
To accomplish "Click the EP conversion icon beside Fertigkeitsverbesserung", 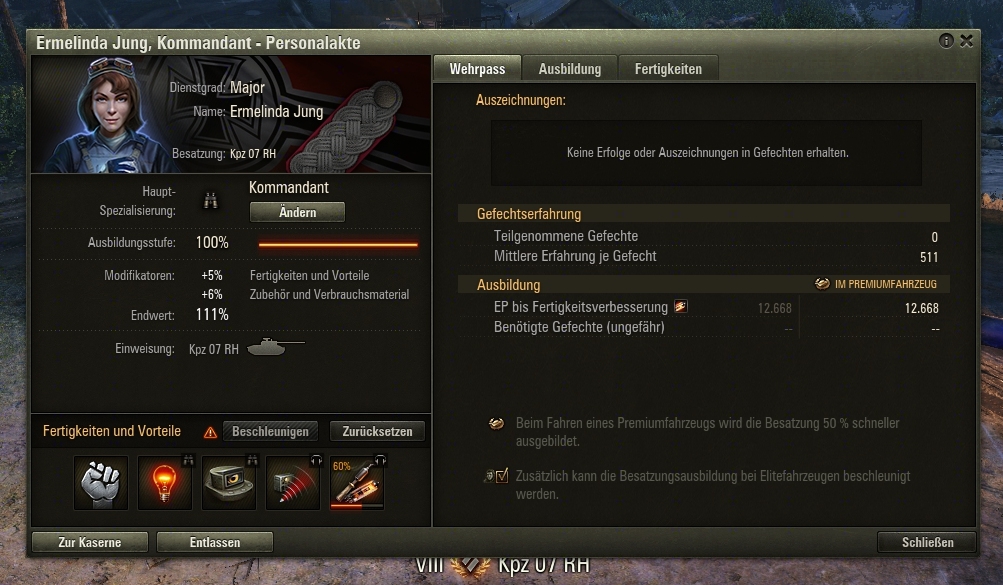I will 681,307.
